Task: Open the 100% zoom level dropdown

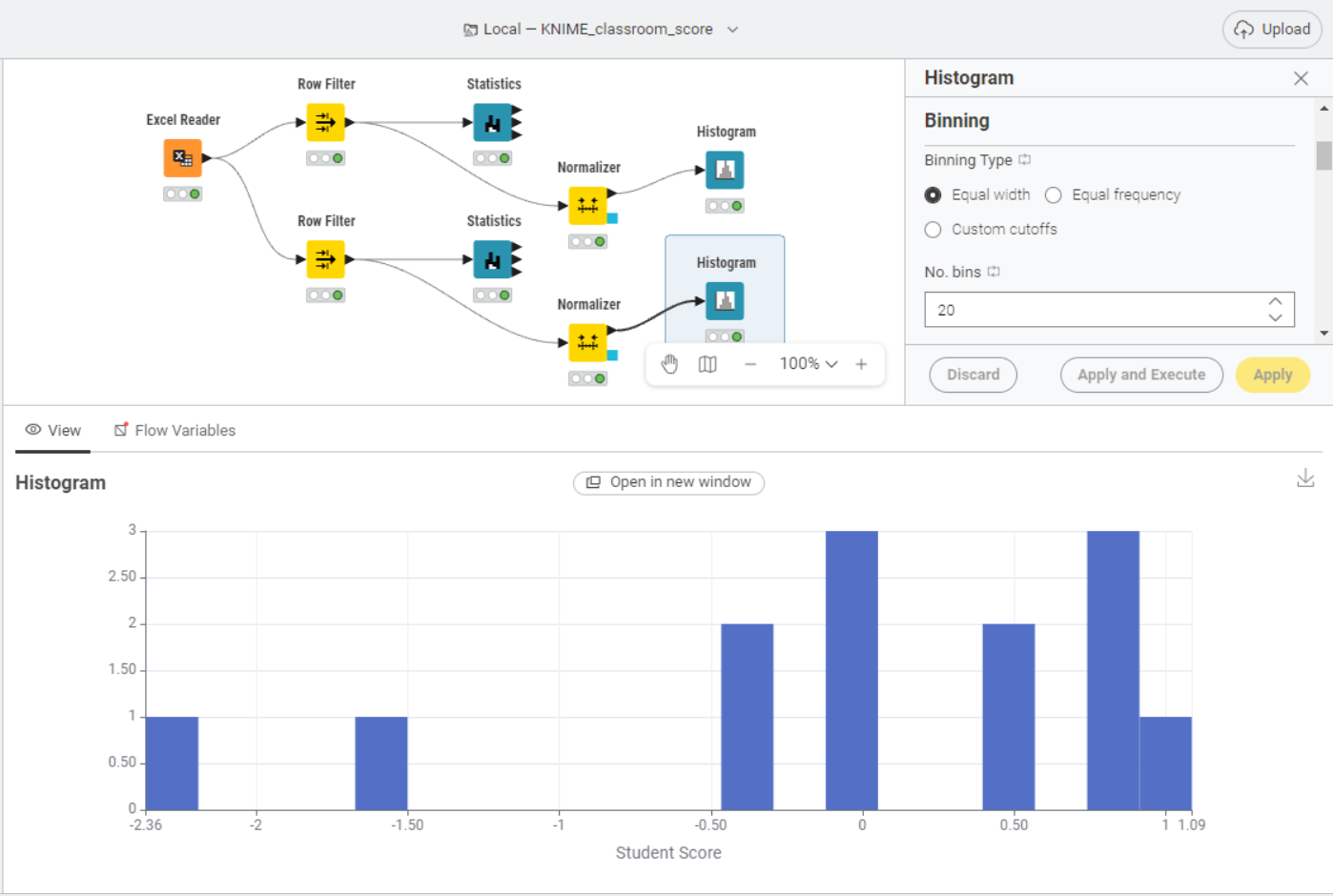Action: [x=809, y=364]
